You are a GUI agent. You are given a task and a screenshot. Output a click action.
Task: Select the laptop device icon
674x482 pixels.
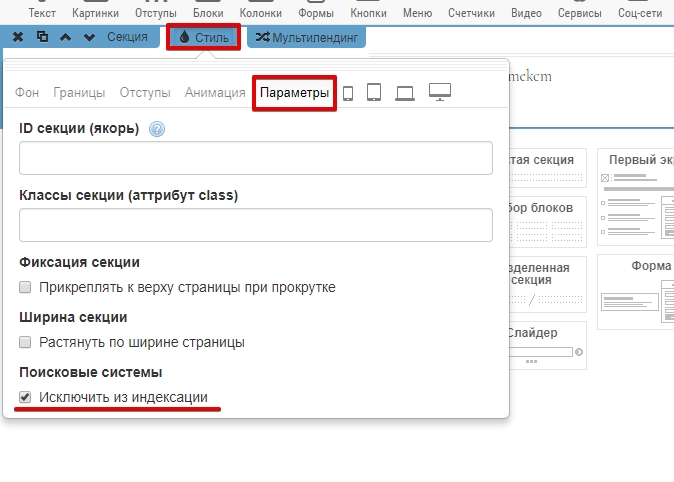405,93
